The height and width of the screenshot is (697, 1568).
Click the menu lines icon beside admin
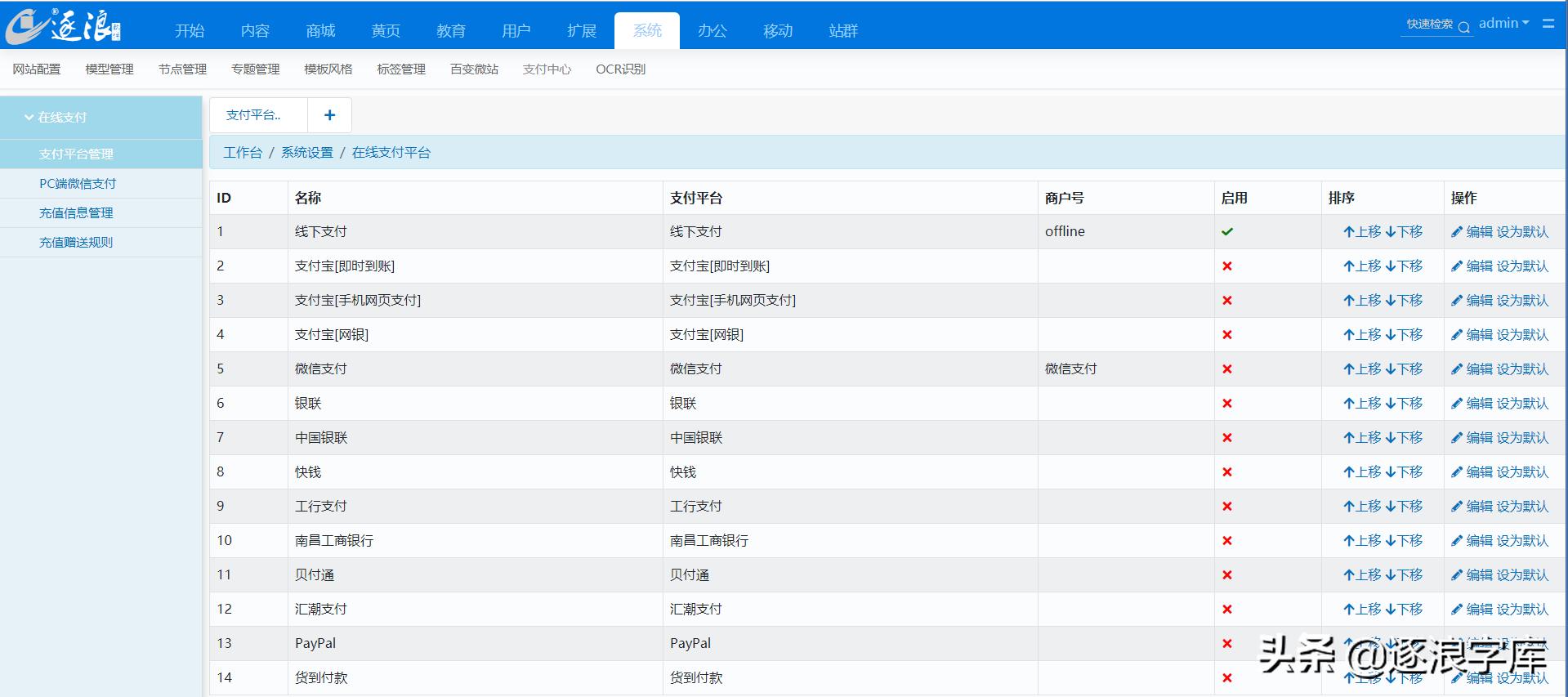(x=1548, y=24)
